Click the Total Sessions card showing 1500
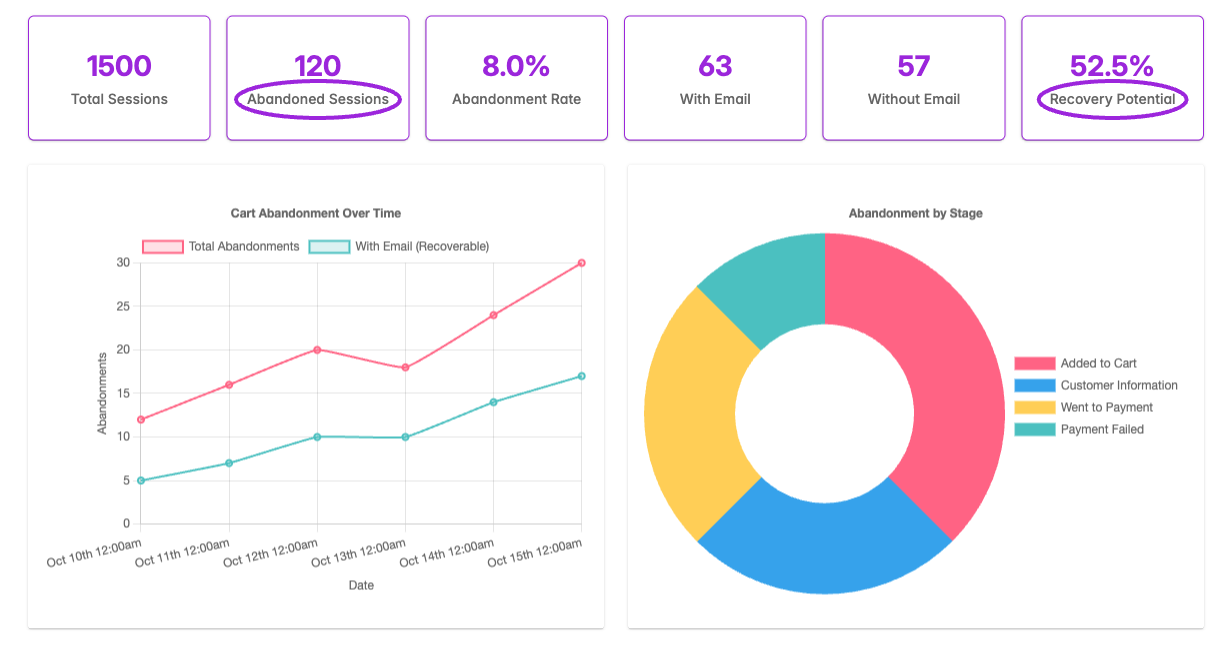This screenshot has width=1230, height=660. (x=119, y=78)
